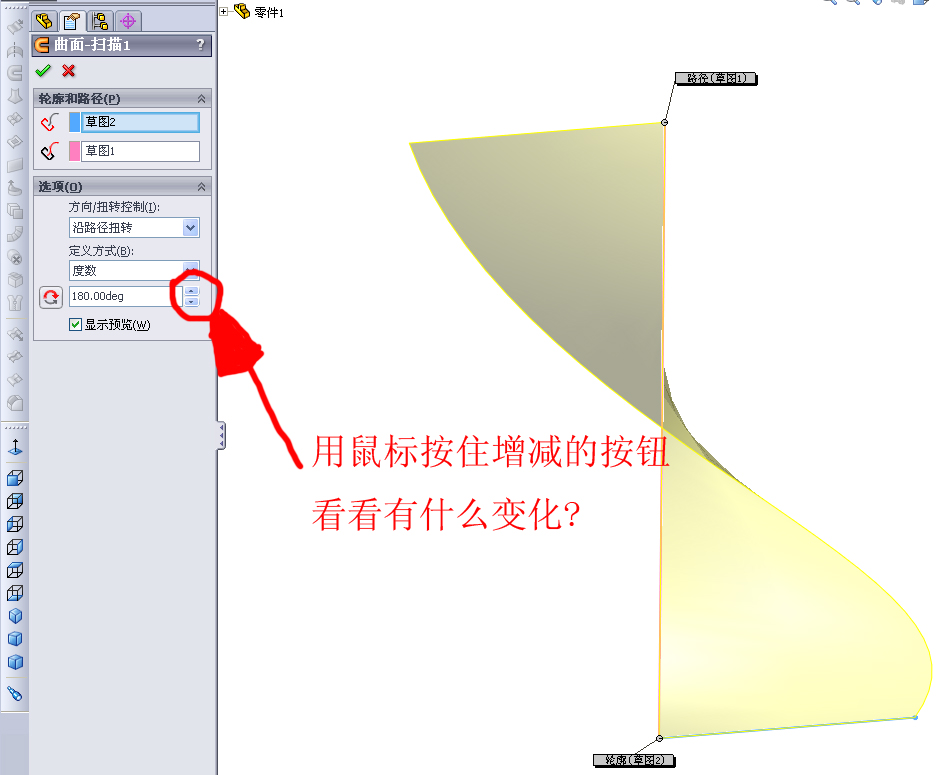939x775 pixels.
Task: Select the 草图1 path field
Action: 140,151
